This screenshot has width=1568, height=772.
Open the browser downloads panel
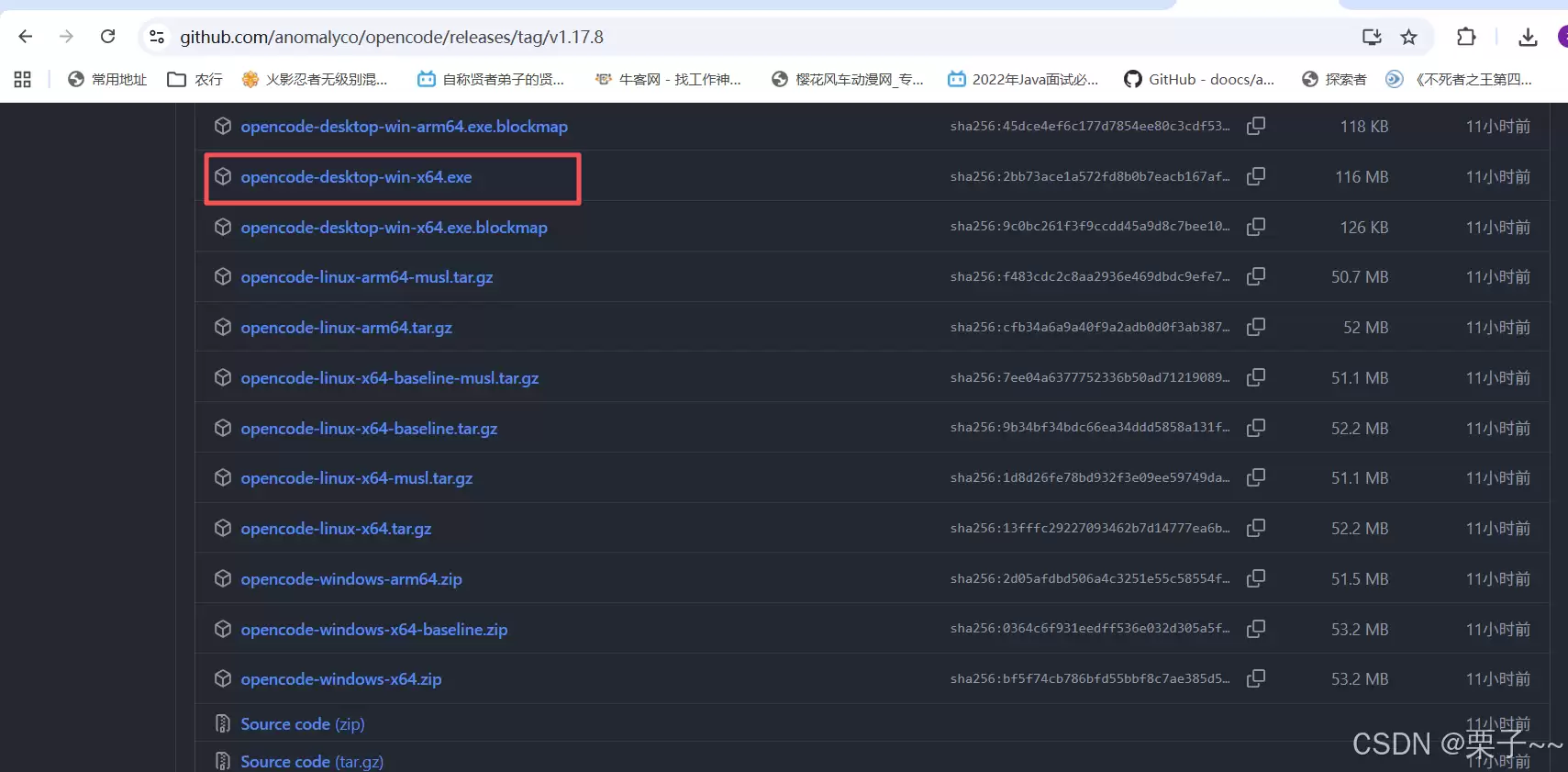[x=1528, y=37]
